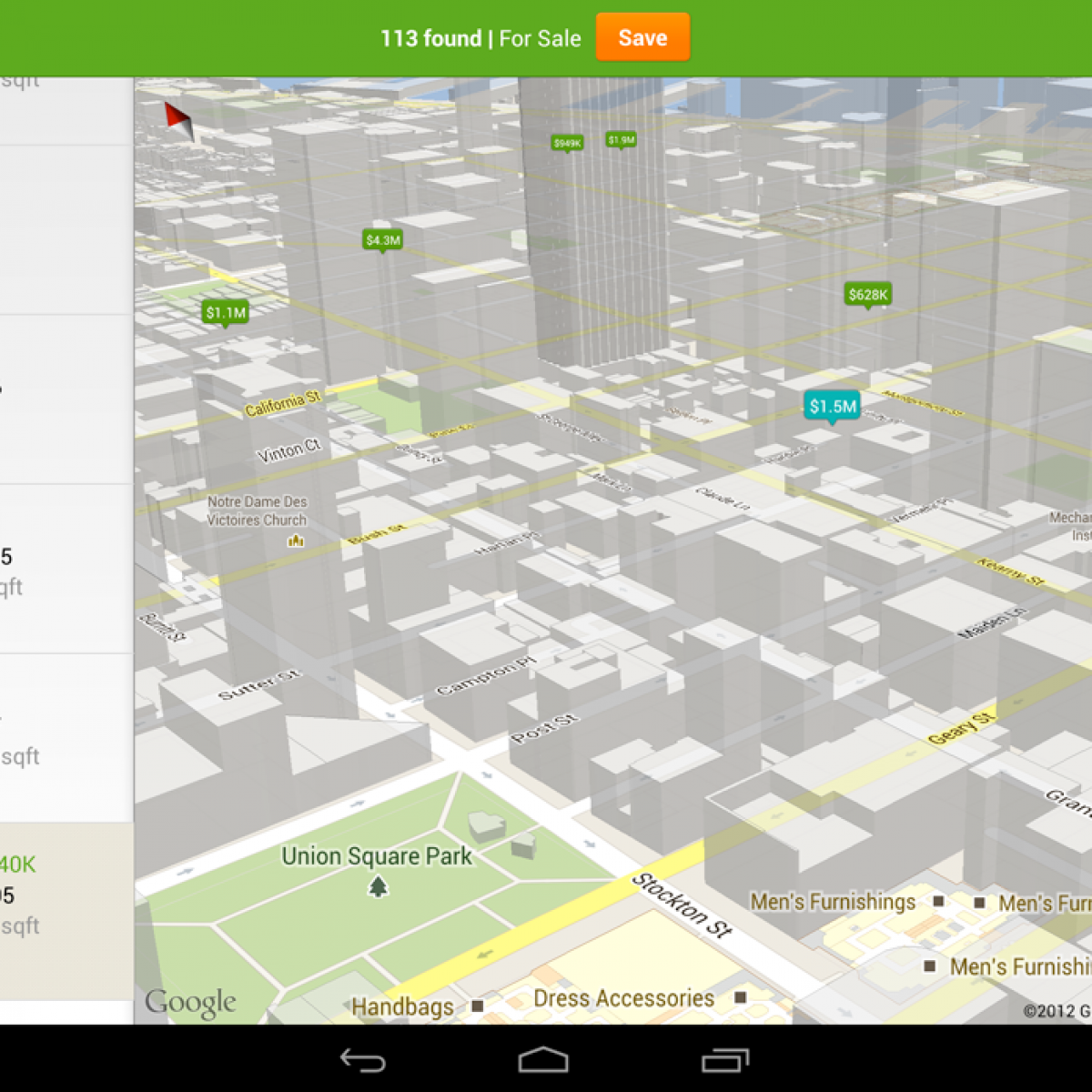The height and width of the screenshot is (1092, 1092).
Task: Open the $4.3M listing marker
Action: (382, 240)
